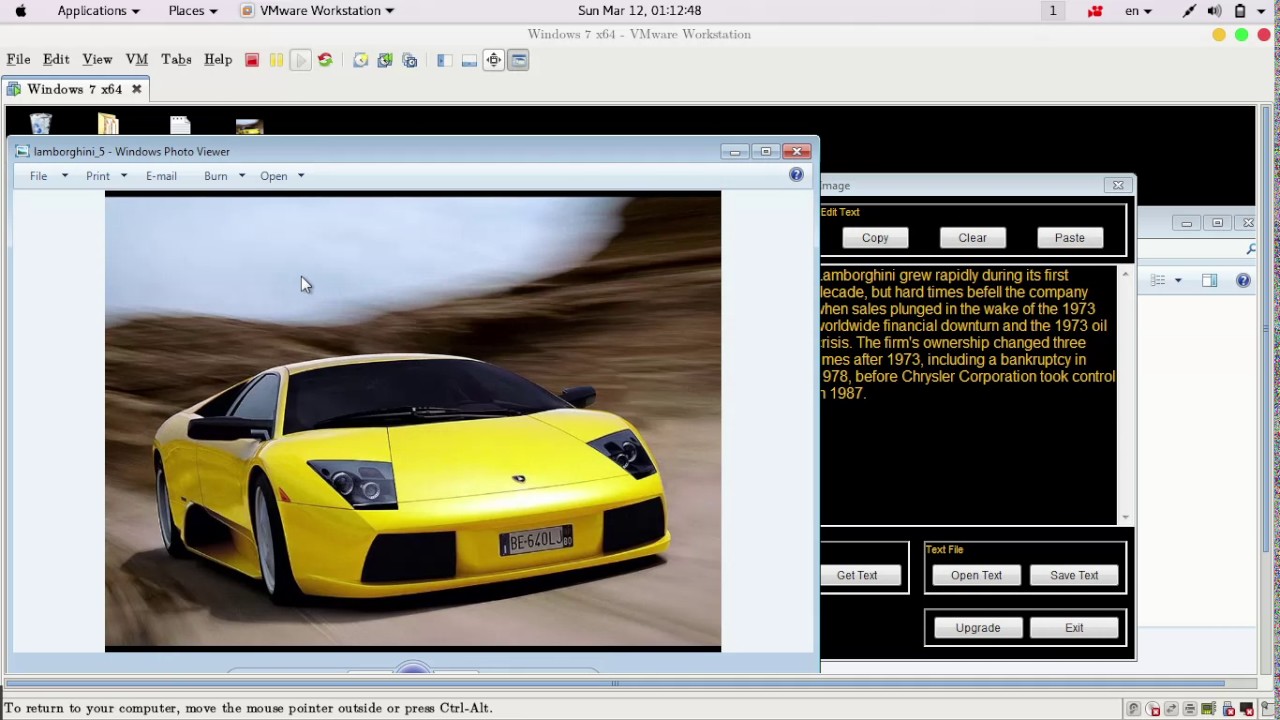Viewport: 1280px width, 720px height.
Task: Click the Copy button in Edit Text
Action: tap(875, 238)
